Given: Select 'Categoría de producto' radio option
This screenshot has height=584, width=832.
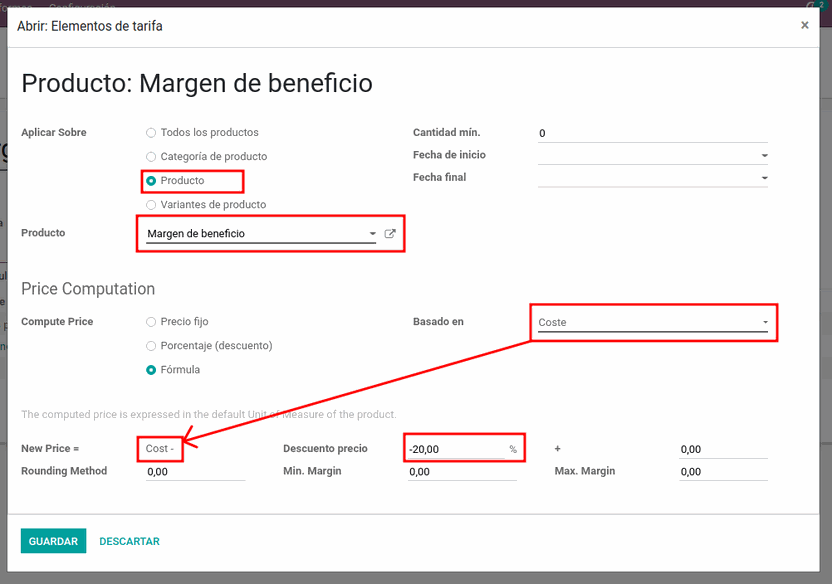Looking at the screenshot, I should point(151,157).
